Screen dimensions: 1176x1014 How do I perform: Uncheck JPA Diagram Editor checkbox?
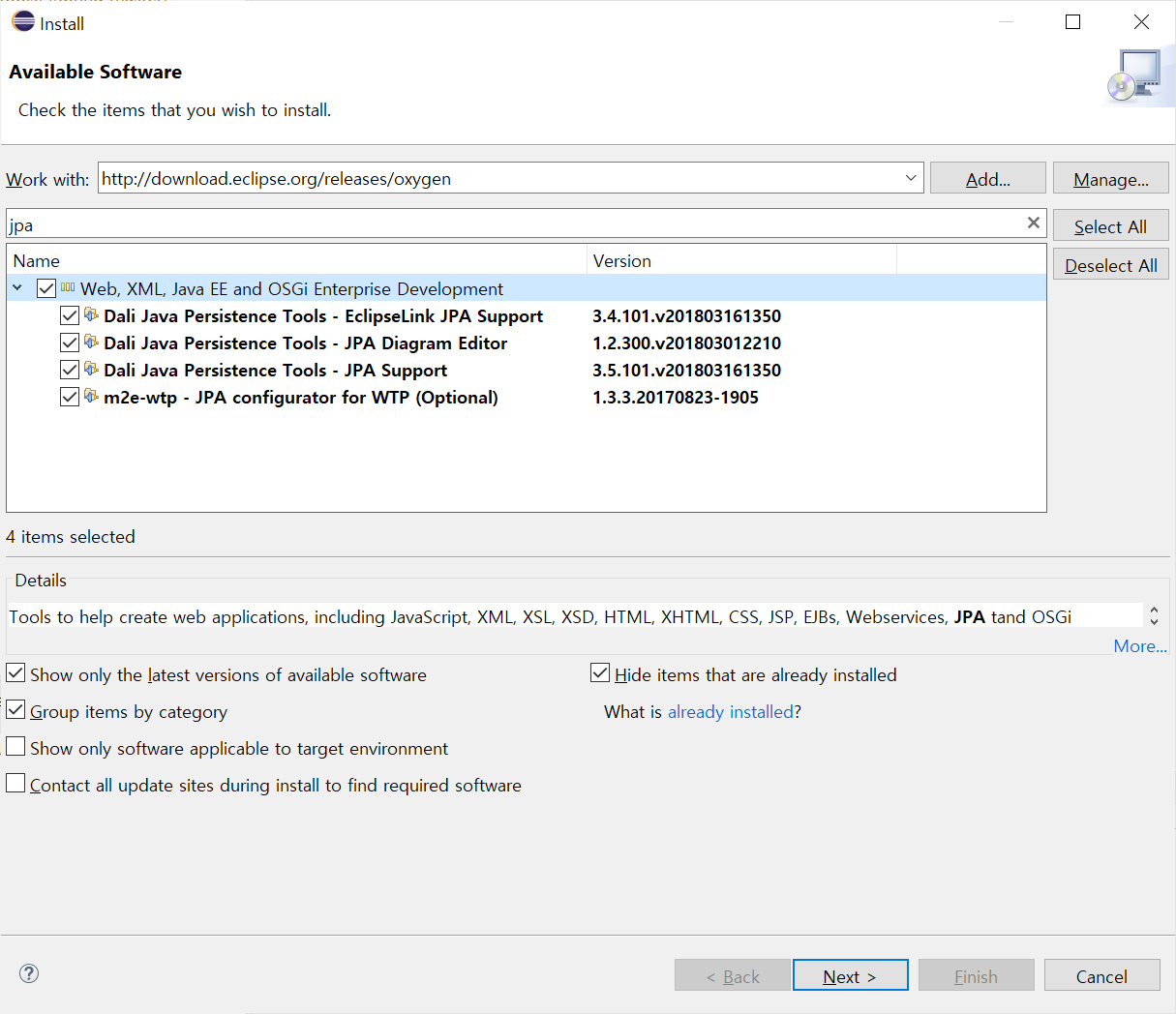click(x=70, y=343)
